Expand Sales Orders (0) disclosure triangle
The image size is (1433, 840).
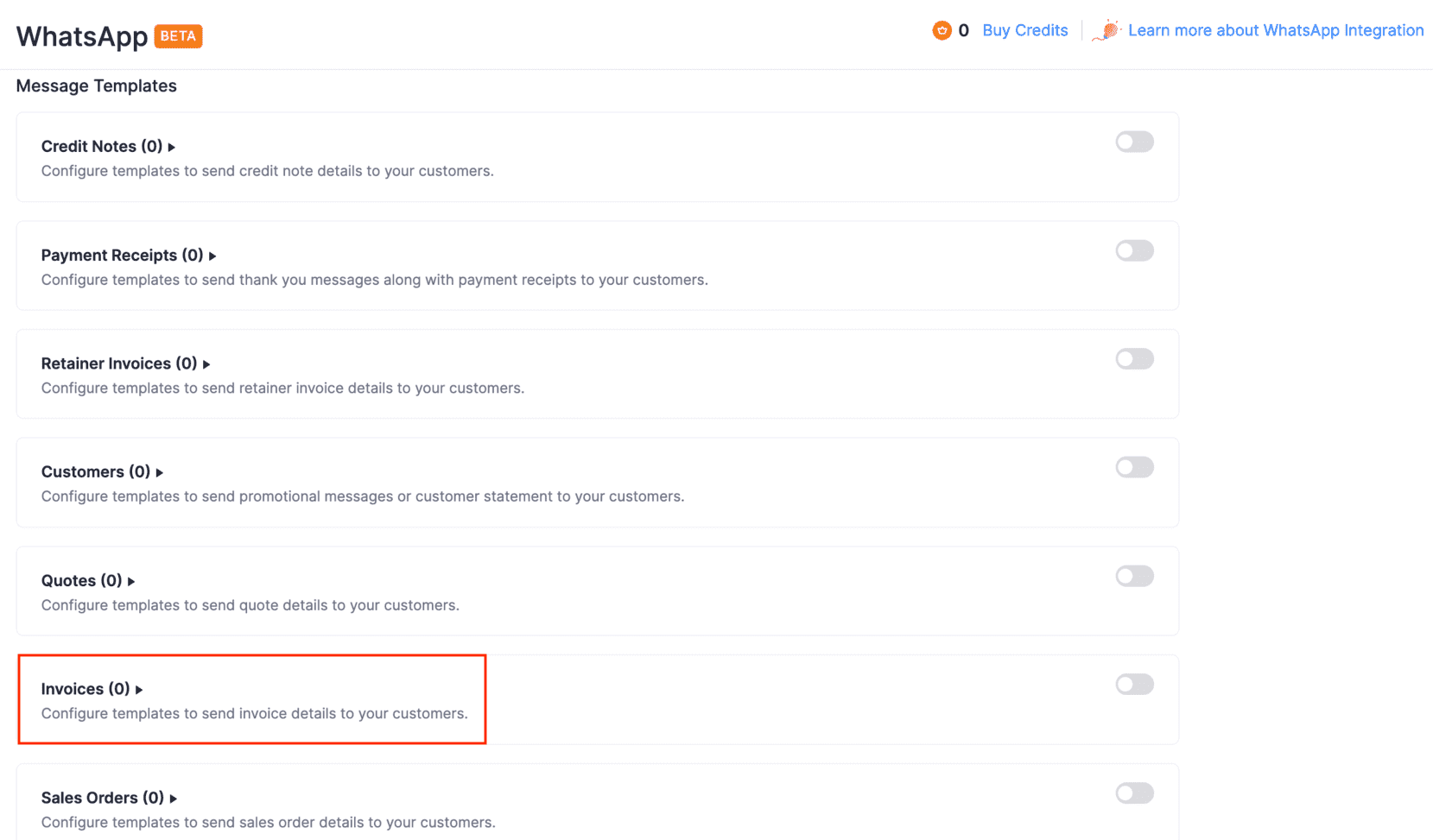[174, 799]
